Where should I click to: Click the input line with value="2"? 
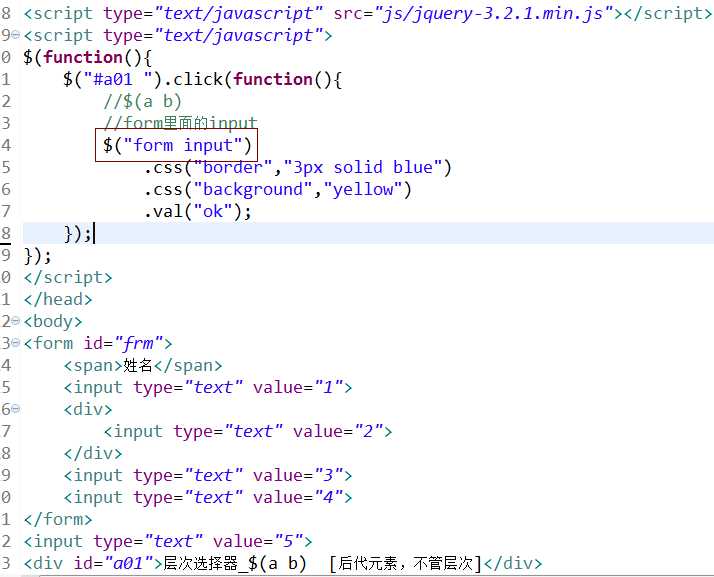pos(248,431)
